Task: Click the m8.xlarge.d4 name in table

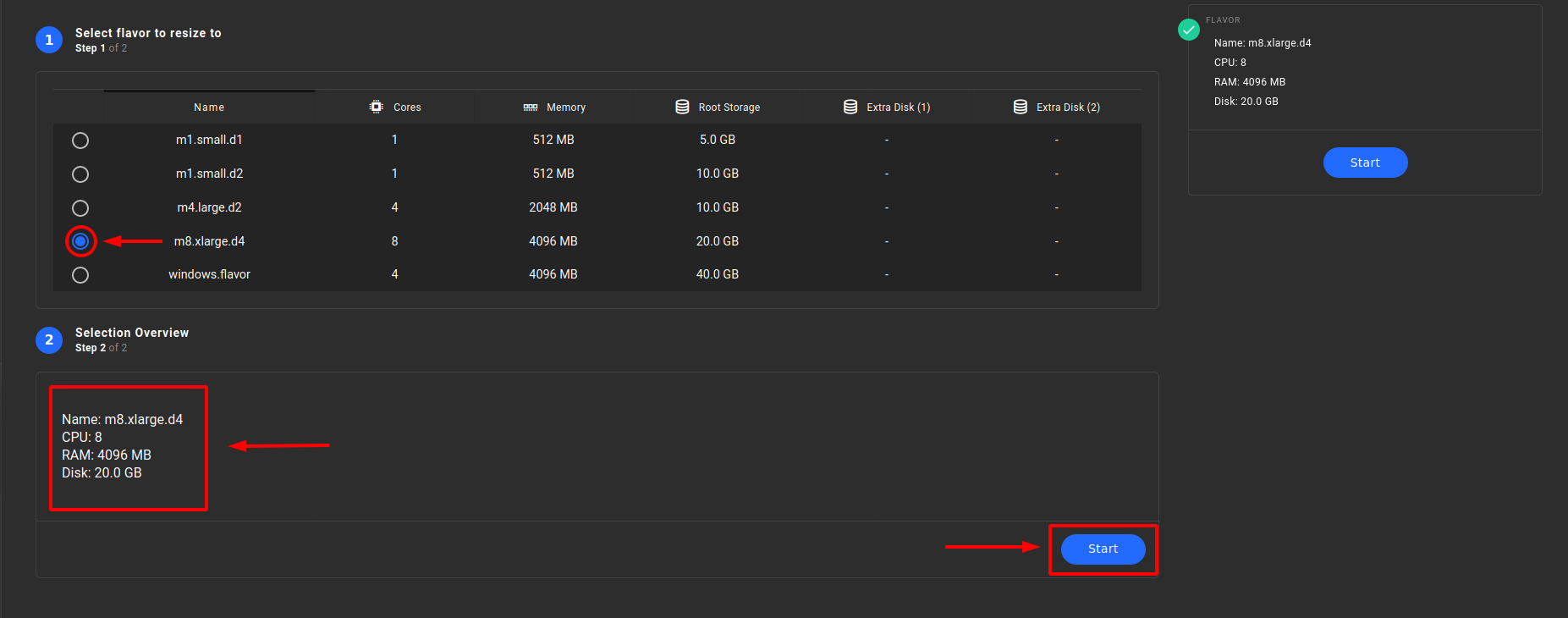Action: (x=209, y=241)
